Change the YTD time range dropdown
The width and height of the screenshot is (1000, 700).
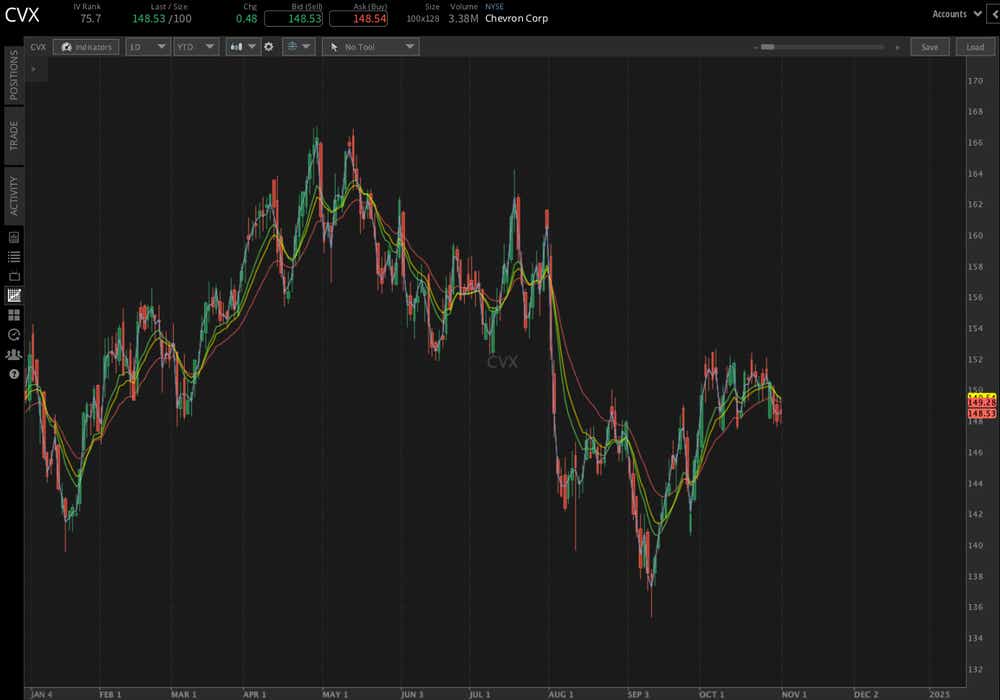coord(196,47)
